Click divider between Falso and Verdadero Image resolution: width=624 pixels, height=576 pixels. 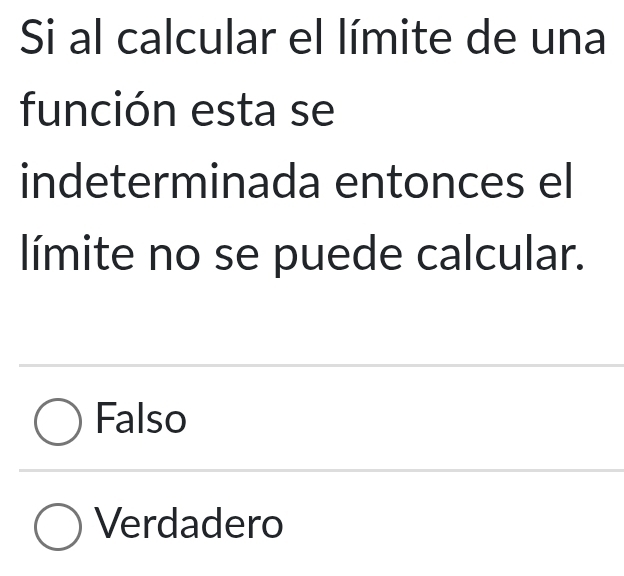click(x=320, y=470)
